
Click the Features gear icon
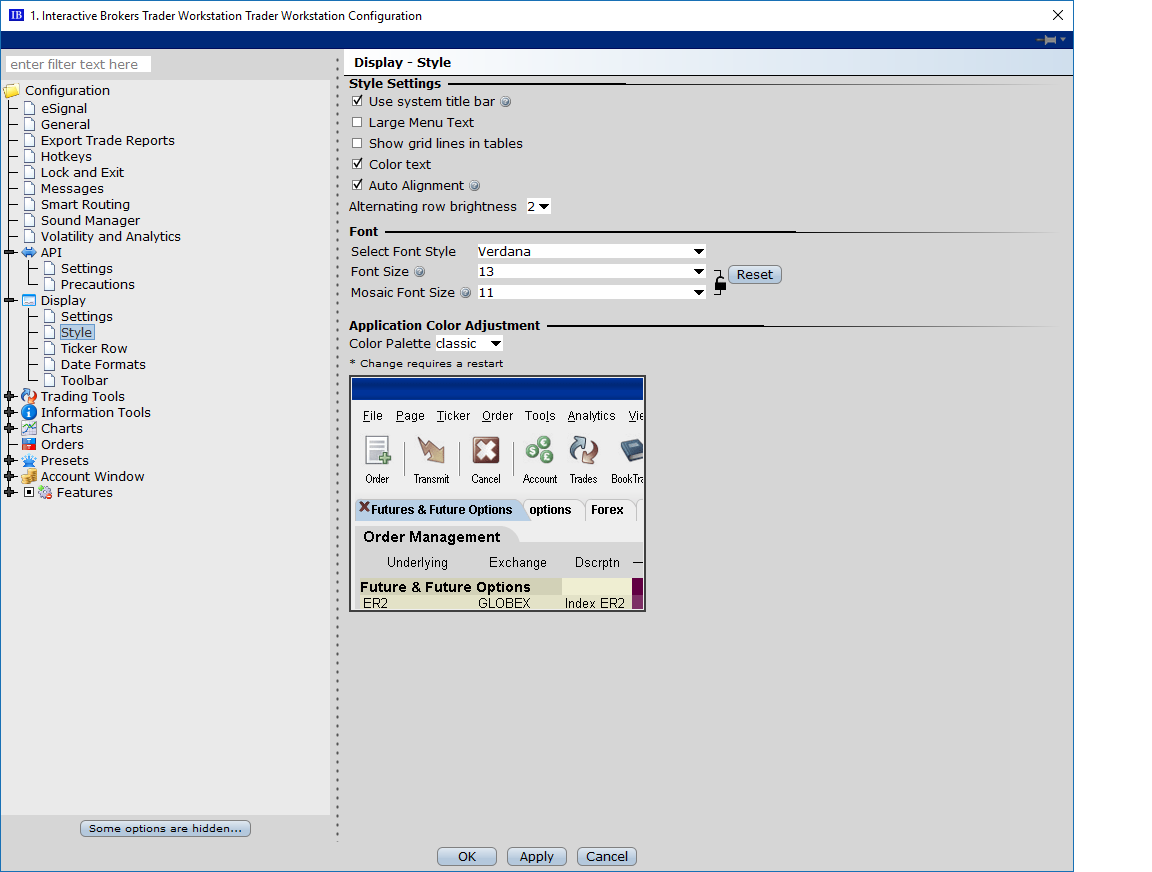tap(45, 493)
